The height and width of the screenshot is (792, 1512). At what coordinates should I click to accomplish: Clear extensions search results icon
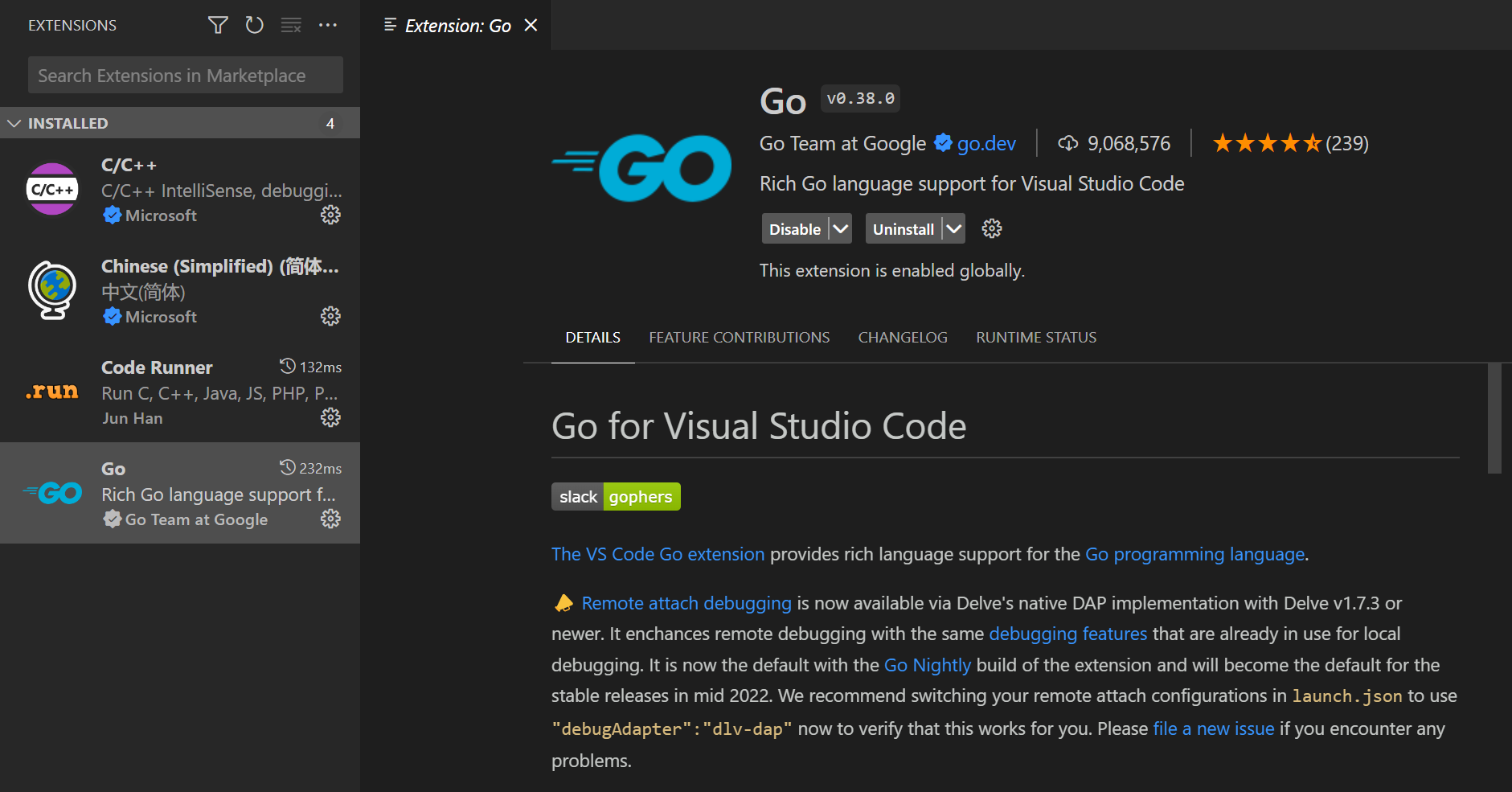pyautogui.click(x=291, y=25)
